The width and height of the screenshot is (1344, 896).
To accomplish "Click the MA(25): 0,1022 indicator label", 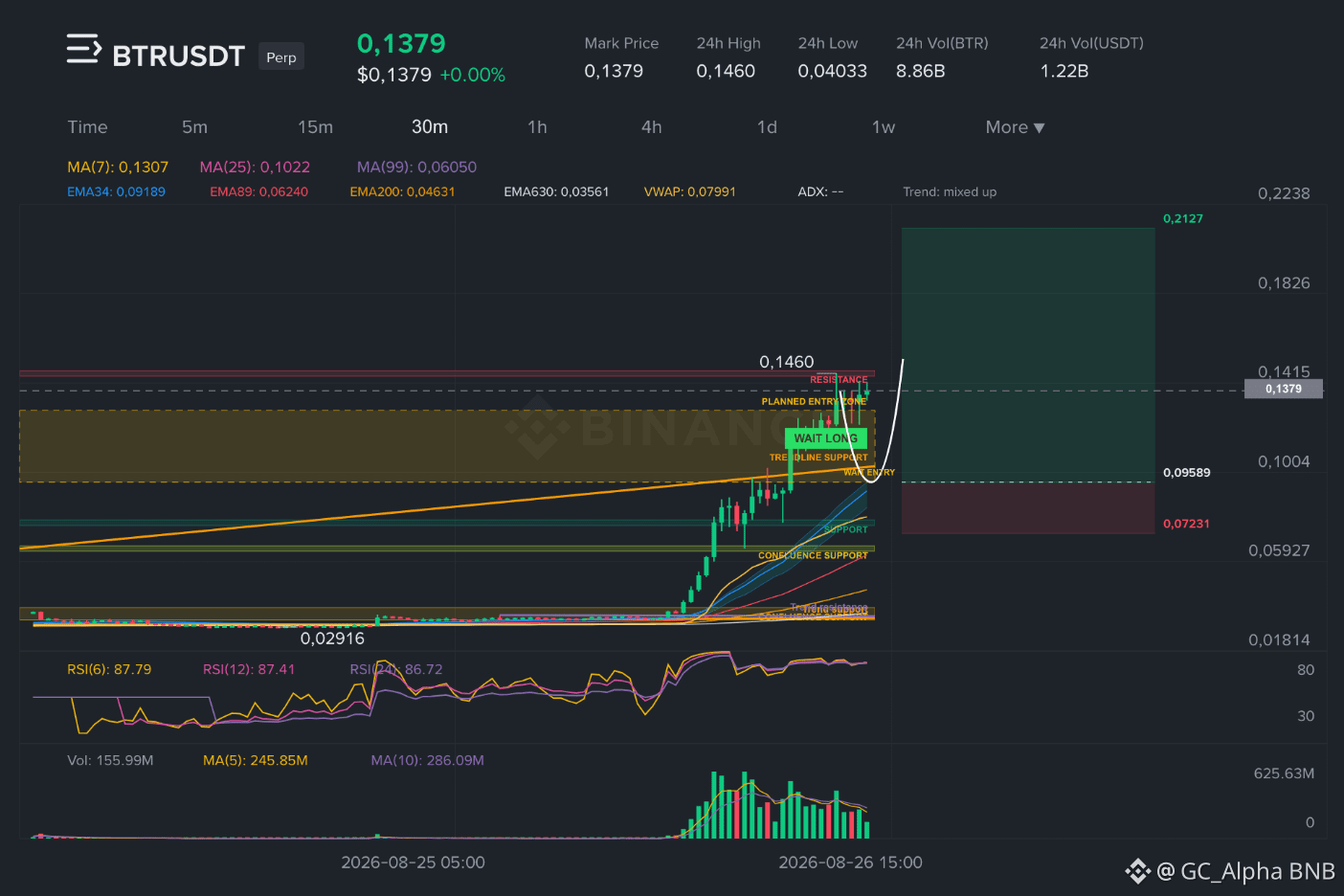I will coord(255,167).
